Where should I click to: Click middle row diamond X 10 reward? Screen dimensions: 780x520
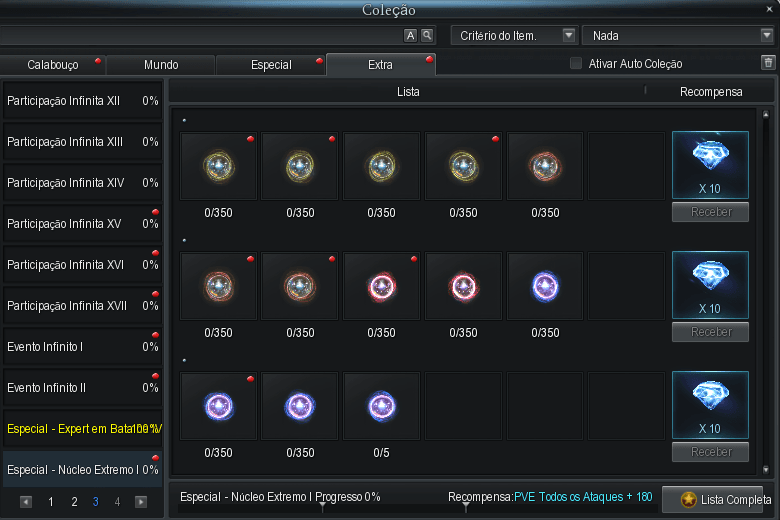(710, 285)
